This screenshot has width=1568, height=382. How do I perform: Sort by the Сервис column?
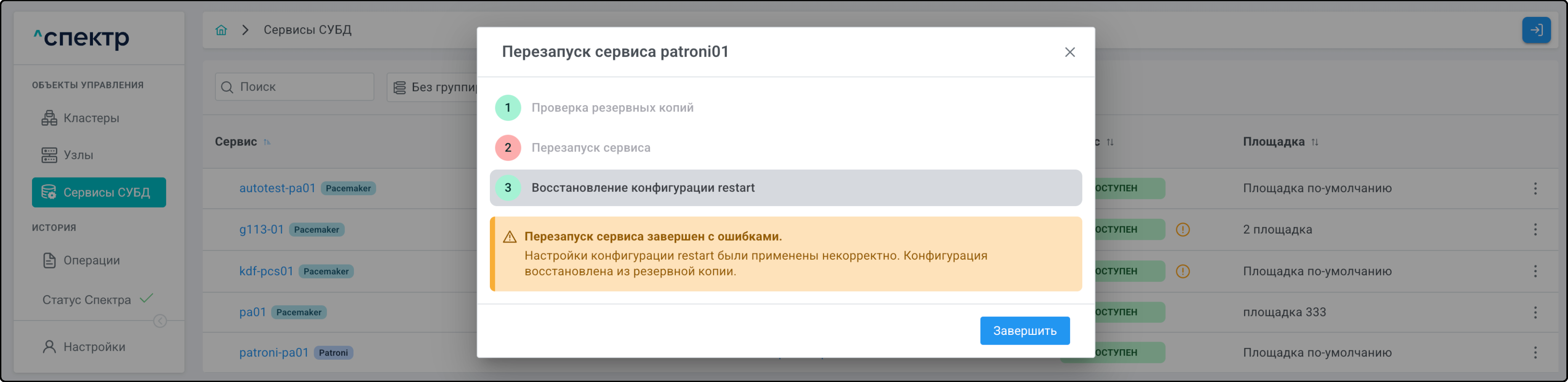[x=267, y=142]
